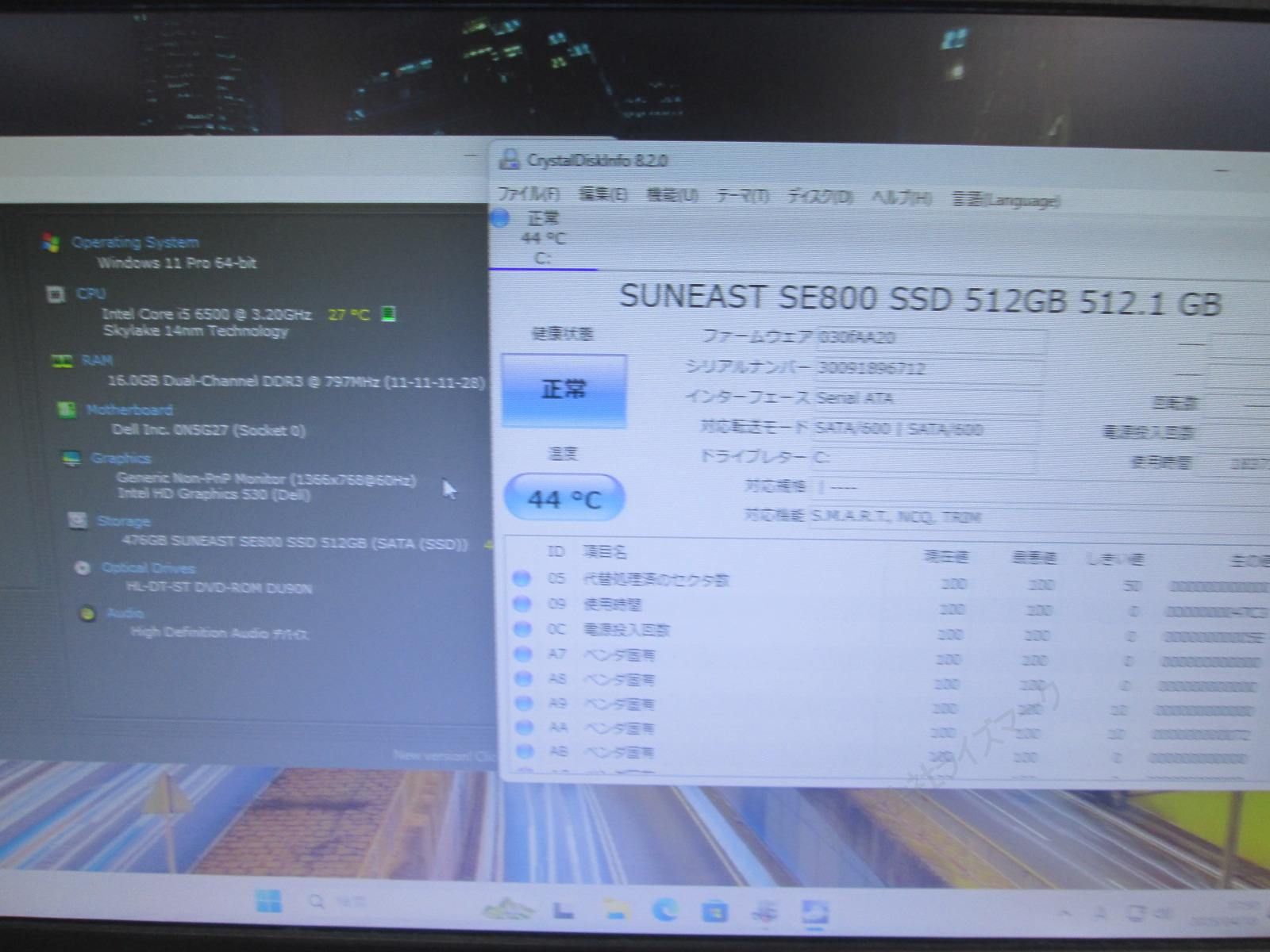This screenshot has height=952, width=1270.
Task: Click the blue status circle of SMART row A8
Action: (523, 678)
